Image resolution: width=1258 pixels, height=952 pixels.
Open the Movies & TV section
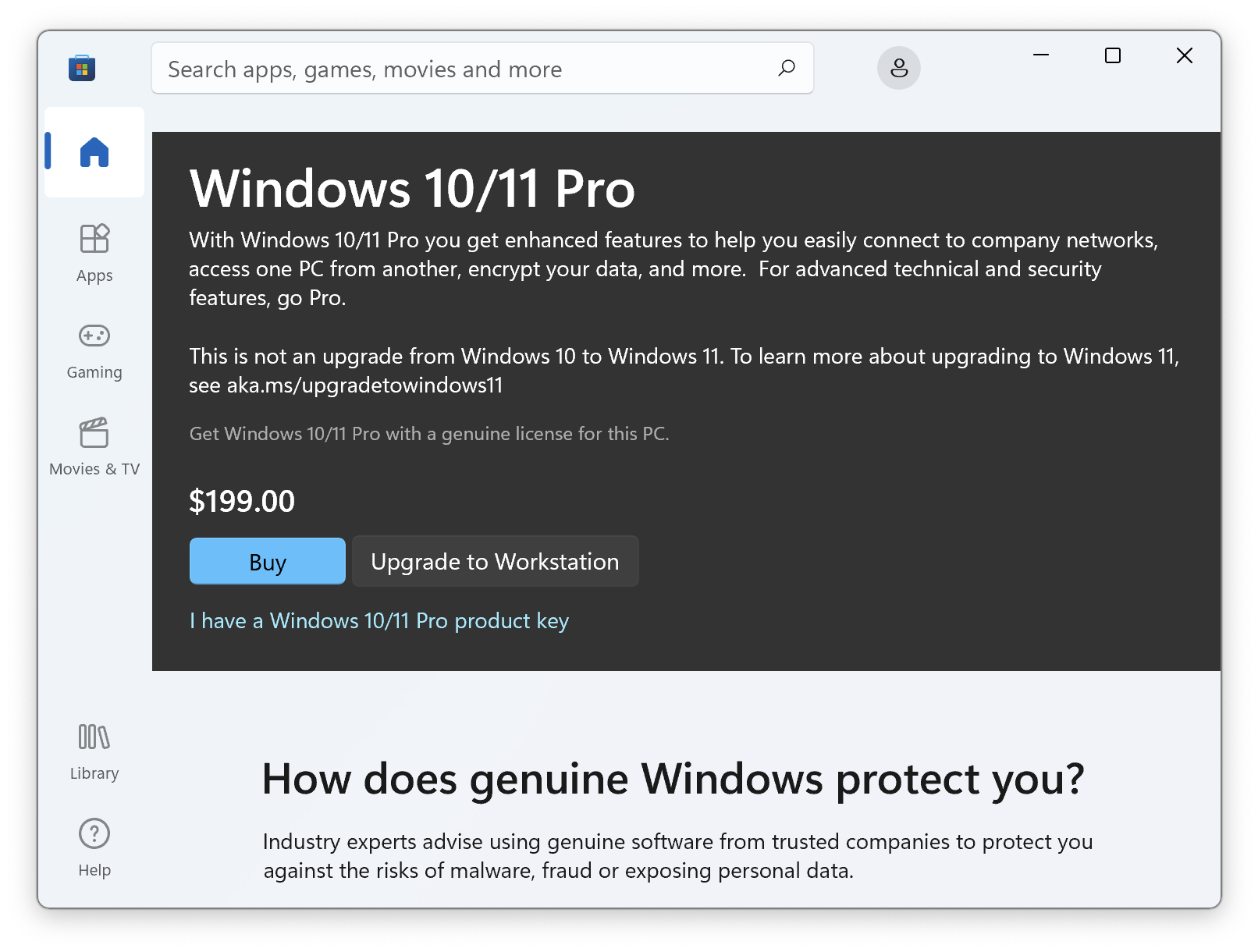[94, 446]
